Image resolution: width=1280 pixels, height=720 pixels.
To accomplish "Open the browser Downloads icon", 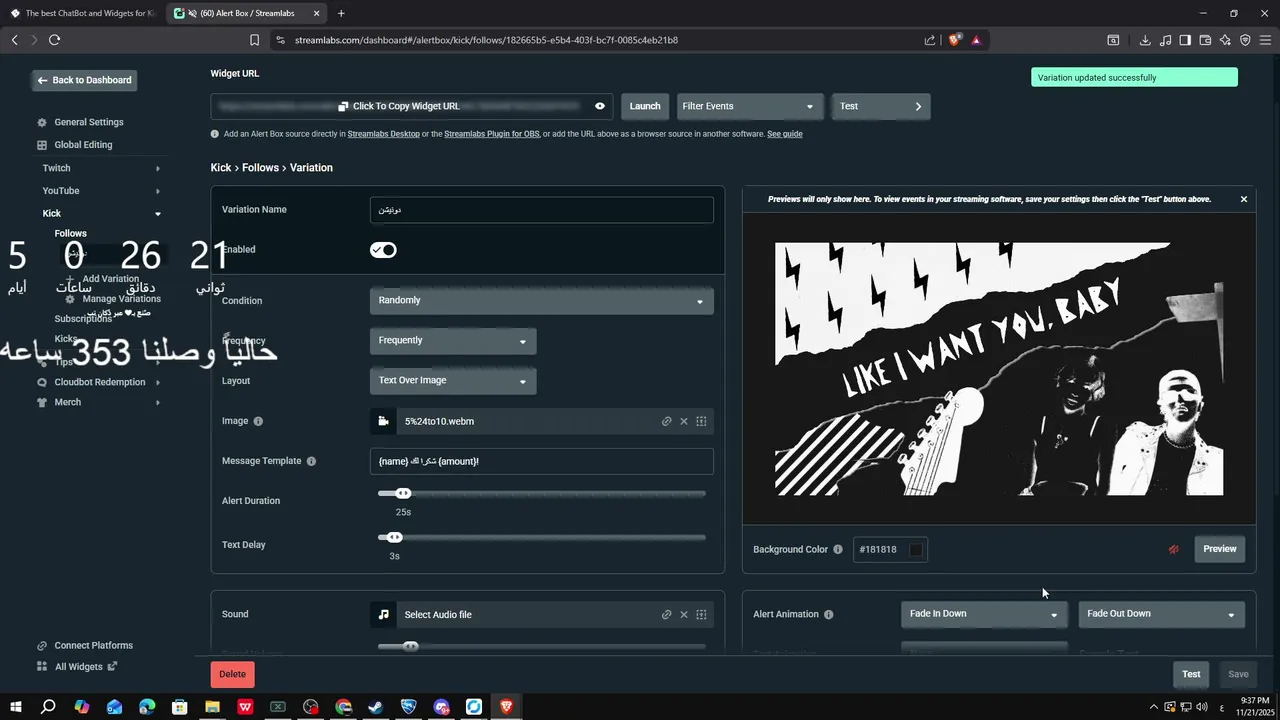I will tap(1145, 40).
